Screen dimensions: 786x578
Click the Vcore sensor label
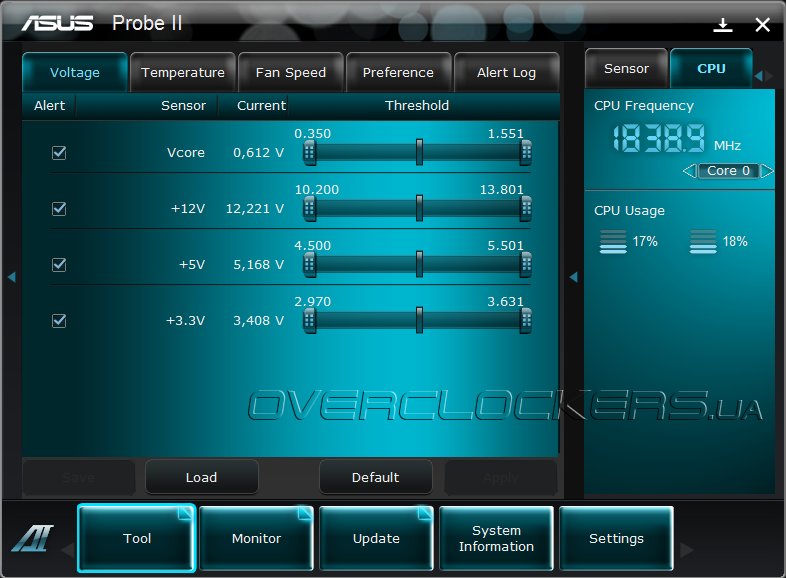click(185, 152)
